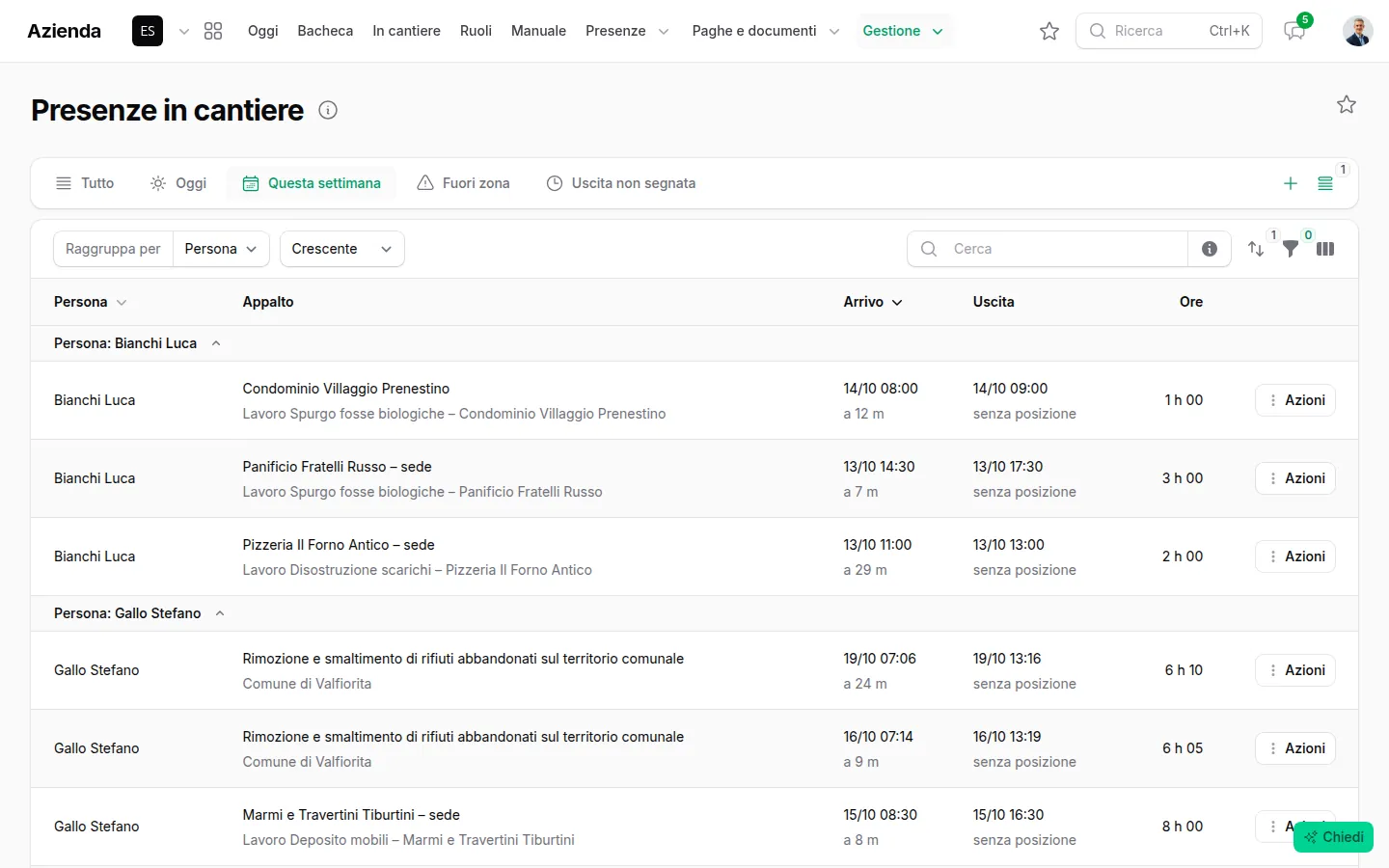Open Paghe e documenti dropdown
This screenshot has height=868, width=1389.
click(x=765, y=31)
